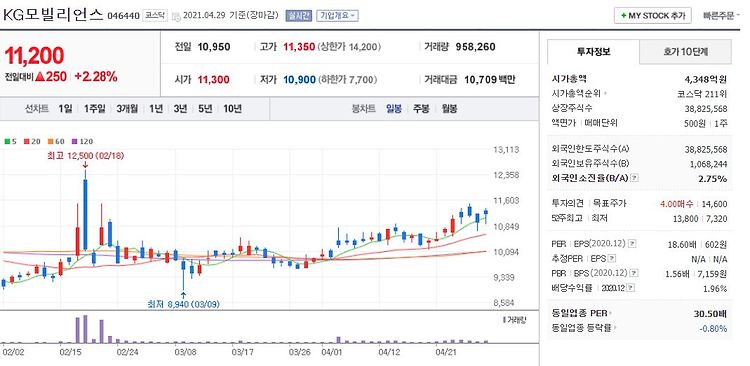Switch to the 투자정보 tab
Screen dimensions: 750x366
[x=593, y=52]
